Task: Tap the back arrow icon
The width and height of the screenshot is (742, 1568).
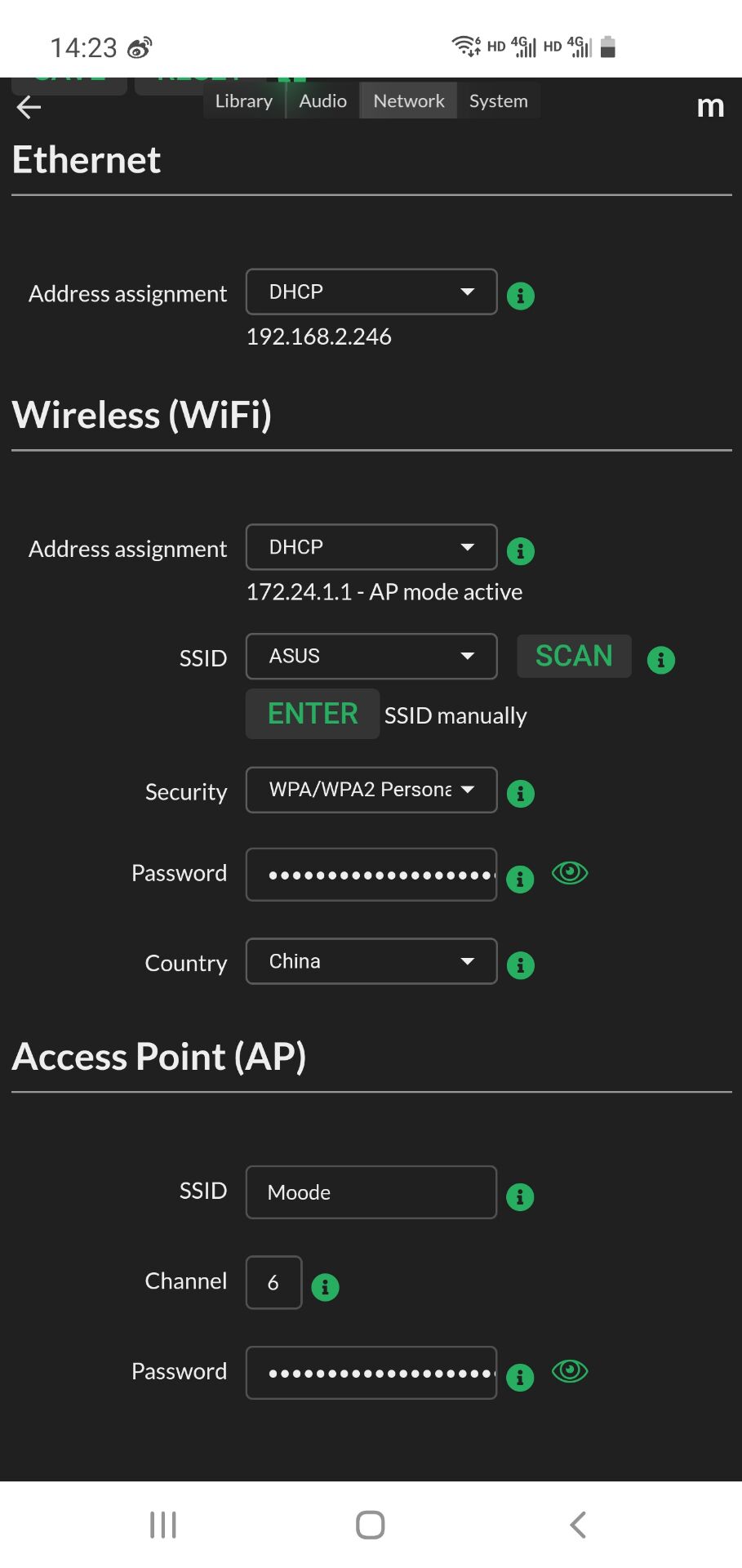Action: click(x=29, y=107)
